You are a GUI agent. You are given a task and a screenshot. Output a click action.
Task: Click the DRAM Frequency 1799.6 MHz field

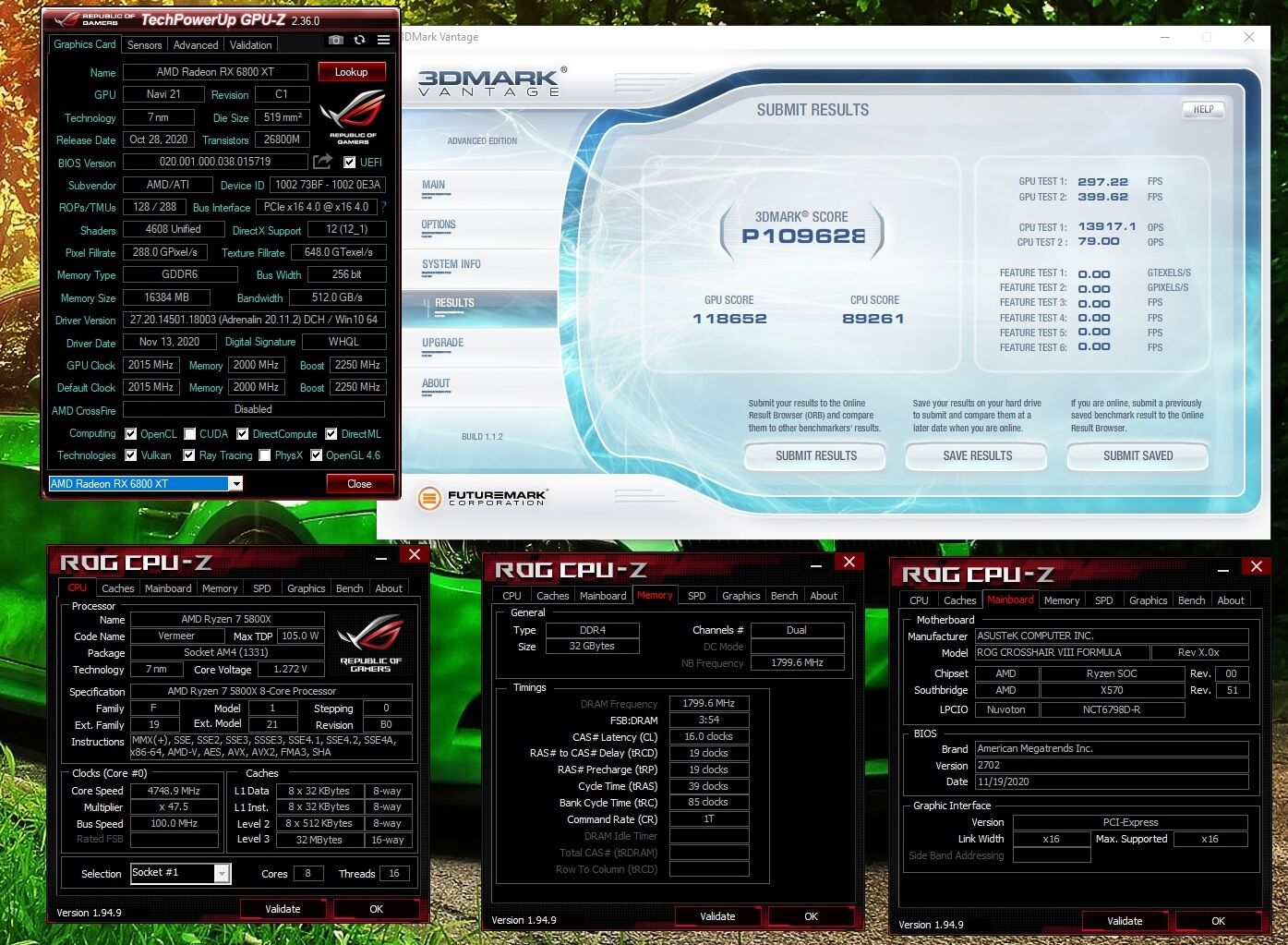coord(708,703)
